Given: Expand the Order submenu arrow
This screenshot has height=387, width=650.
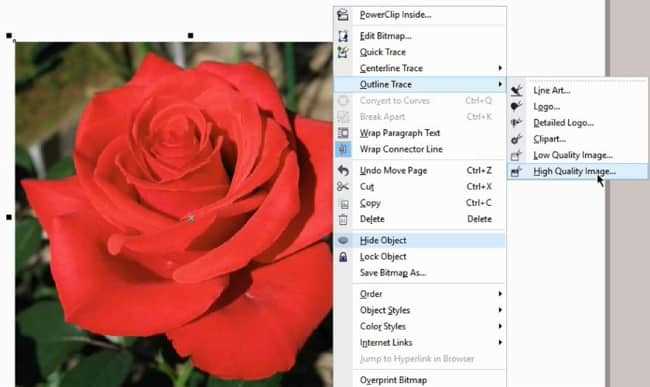Looking at the screenshot, I should pyautogui.click(x=500, y=294).
